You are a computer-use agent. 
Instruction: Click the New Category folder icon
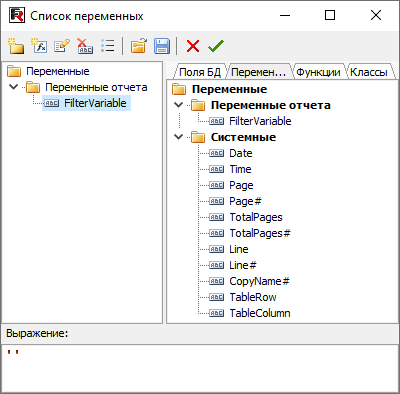(16, 46)
